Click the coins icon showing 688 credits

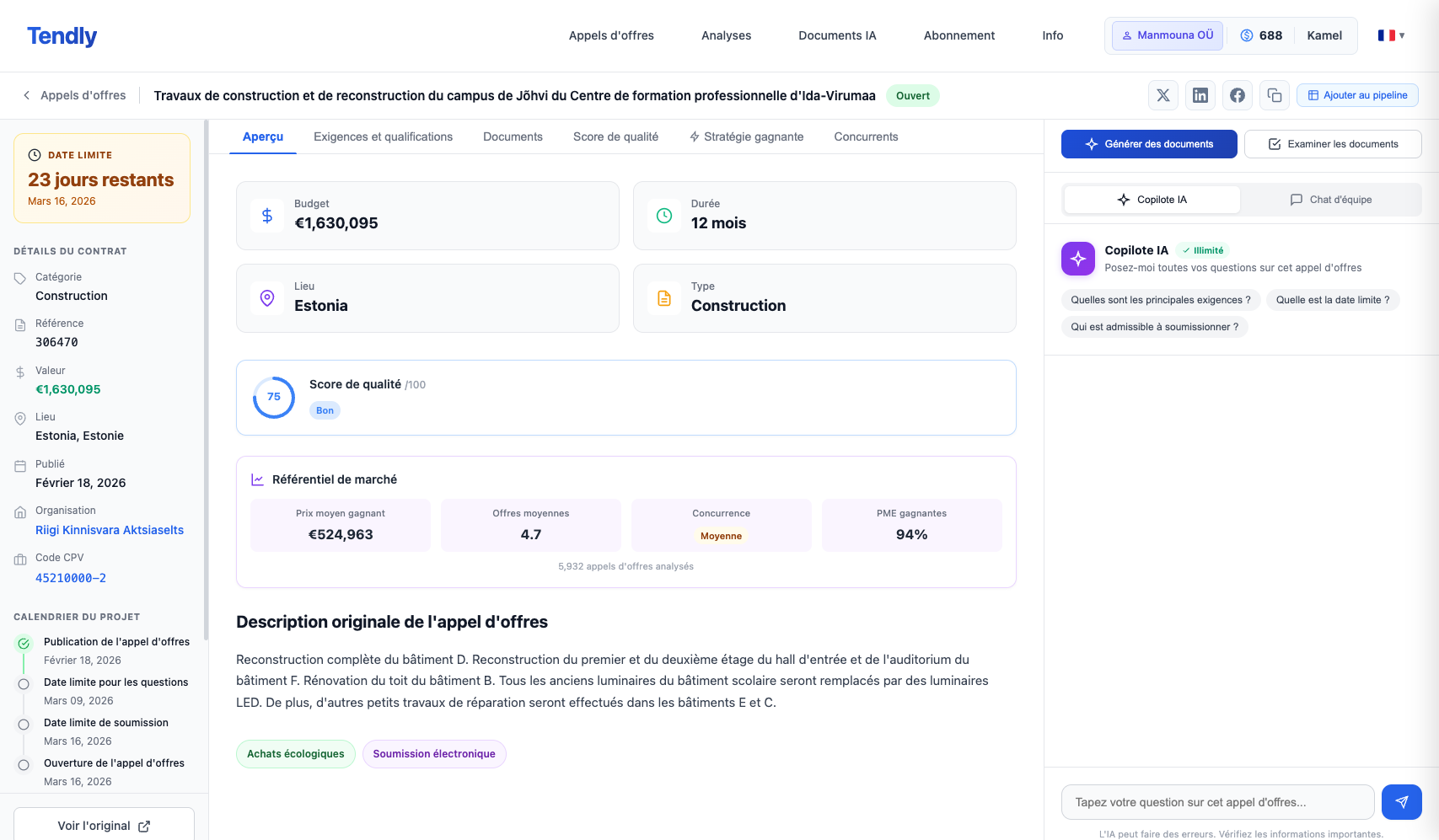click(x=1247, y=35)
